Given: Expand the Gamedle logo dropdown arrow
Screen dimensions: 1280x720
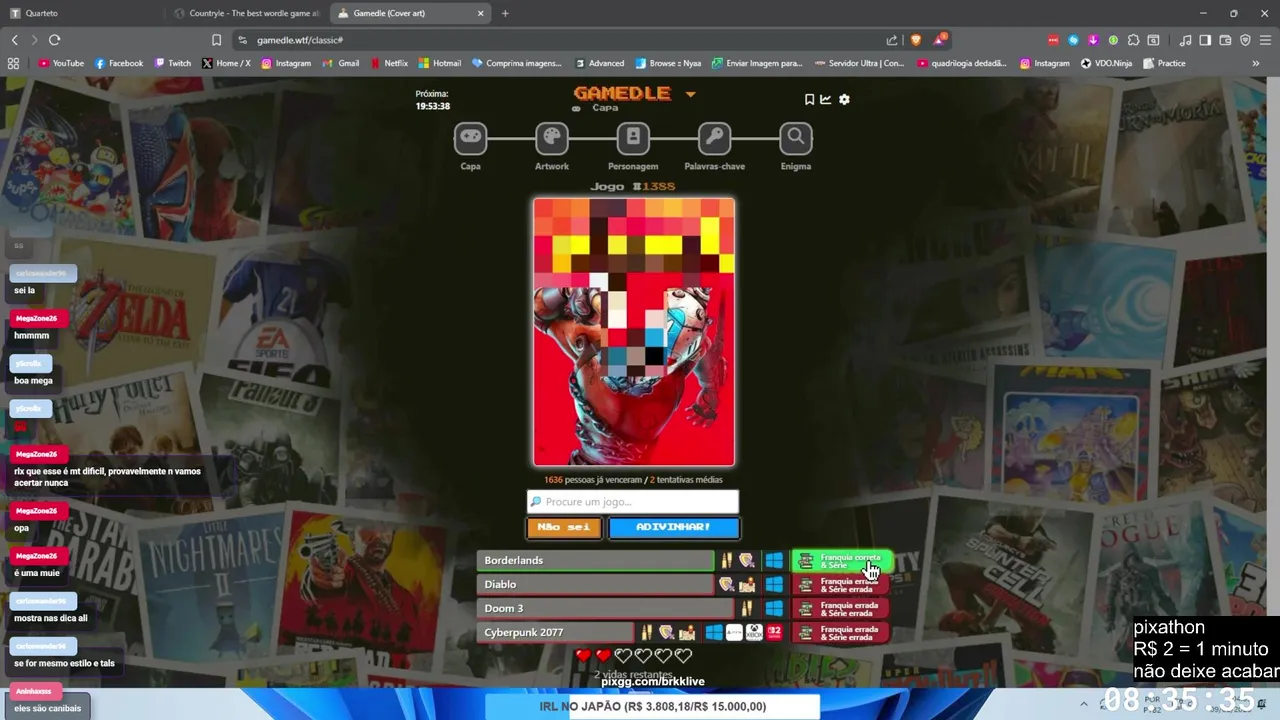Looking at the screenshot, I should [690, 94].
